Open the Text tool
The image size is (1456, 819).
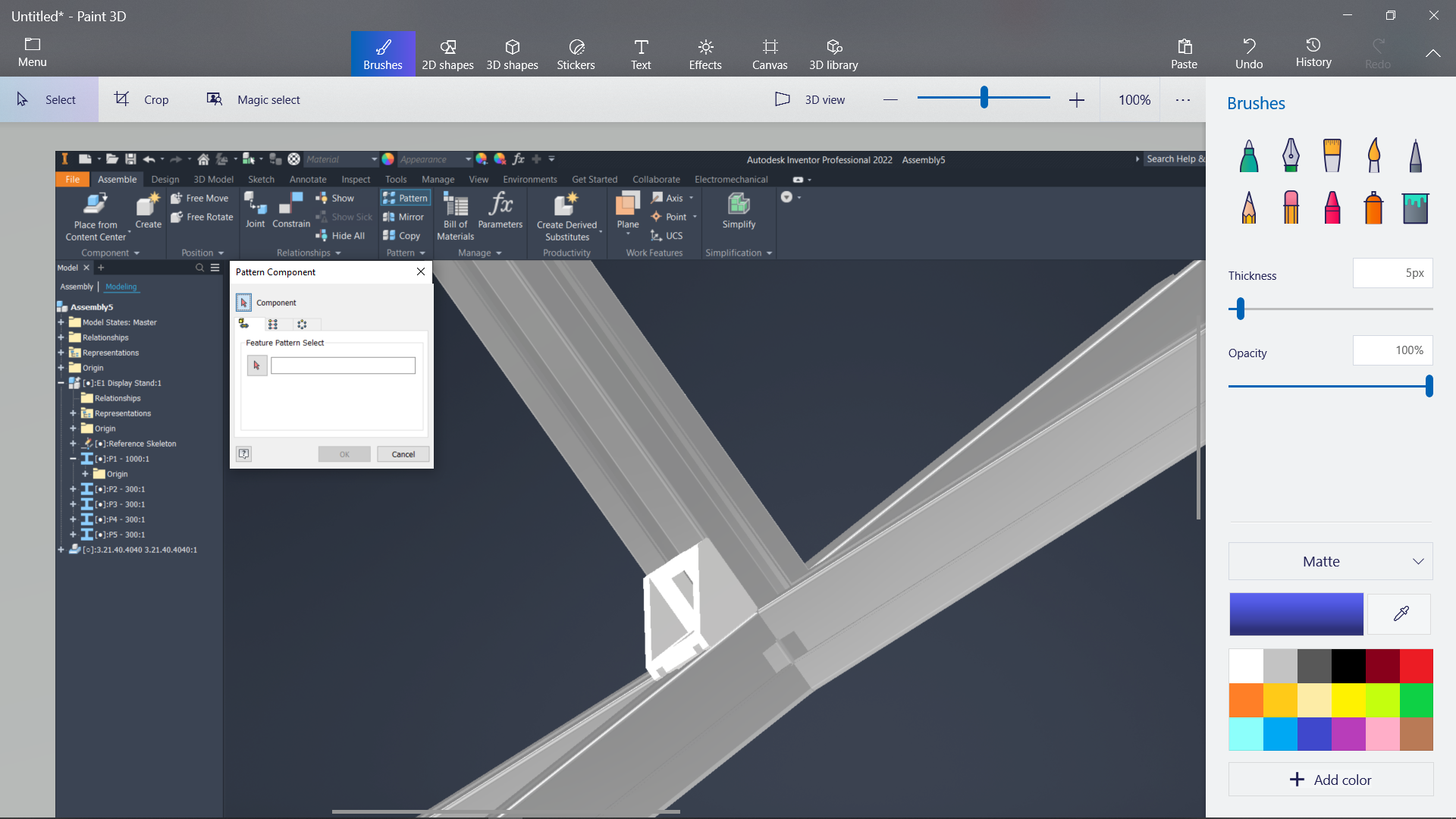(x=641, y=53)
